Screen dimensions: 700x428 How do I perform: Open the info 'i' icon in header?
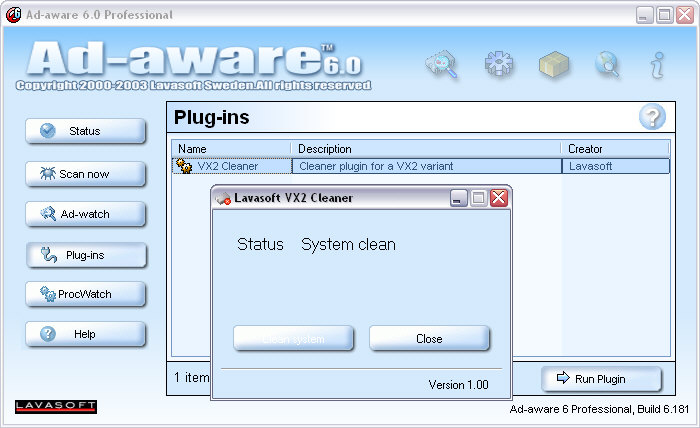coord(657,65)
